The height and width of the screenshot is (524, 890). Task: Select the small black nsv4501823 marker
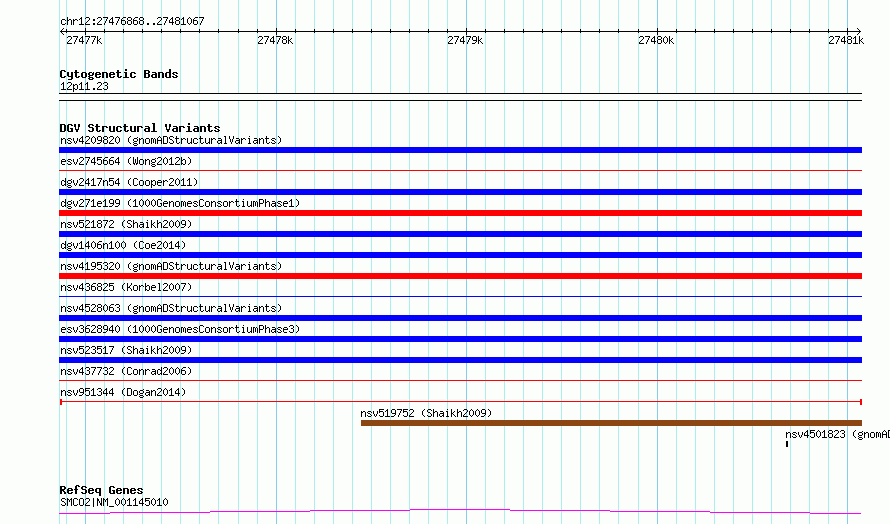click(x=787, y=444)
